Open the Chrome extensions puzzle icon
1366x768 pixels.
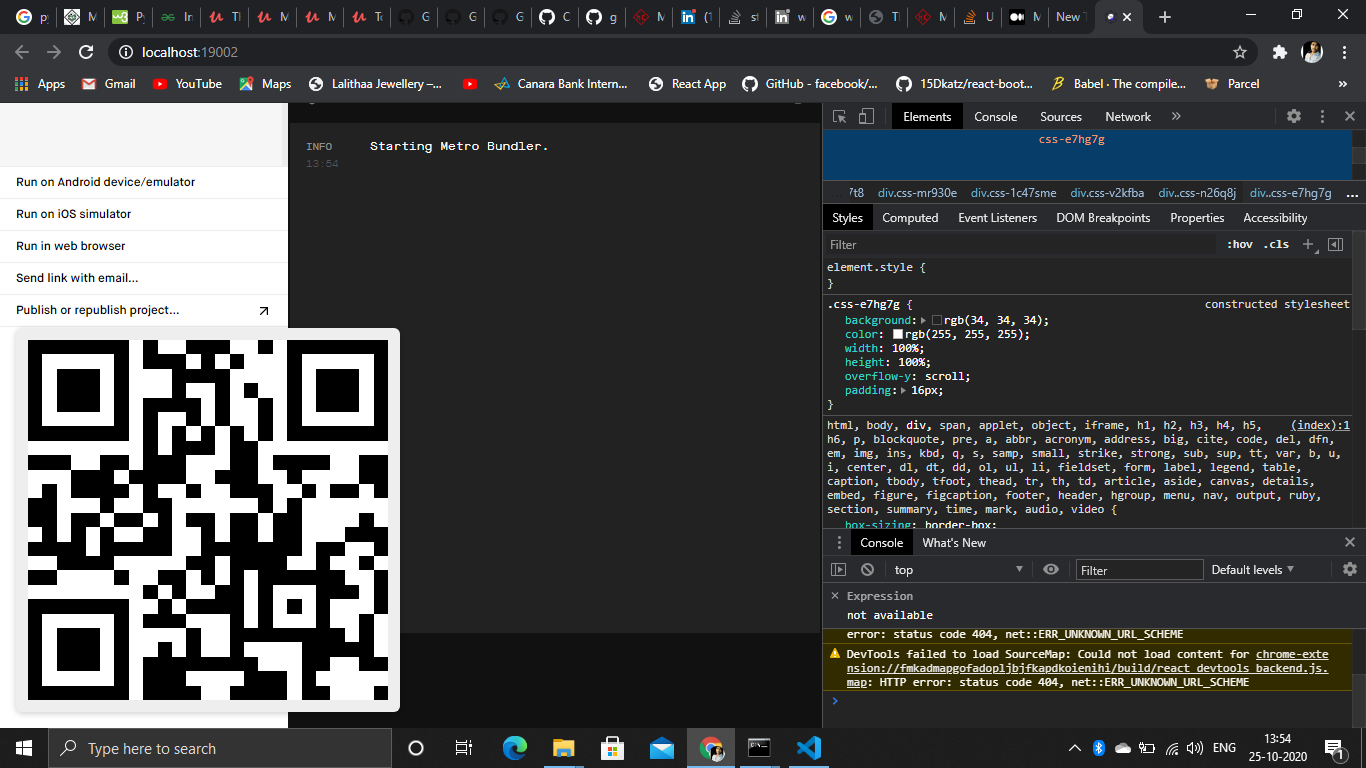pyautogui.click(x=1279, y=52)
